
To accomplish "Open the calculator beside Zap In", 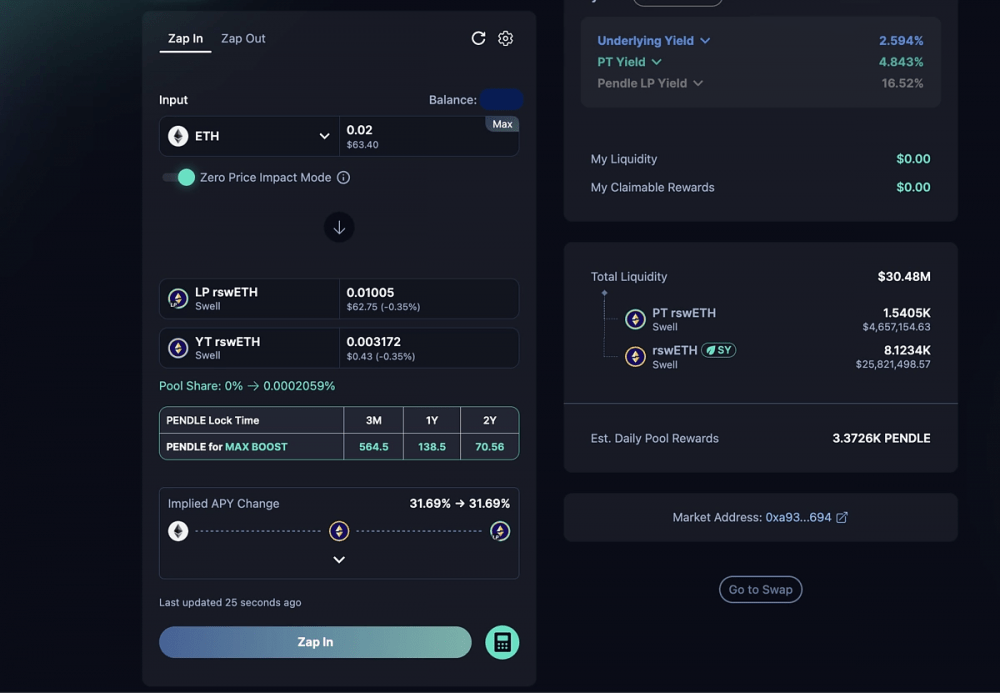I will 502,642.
